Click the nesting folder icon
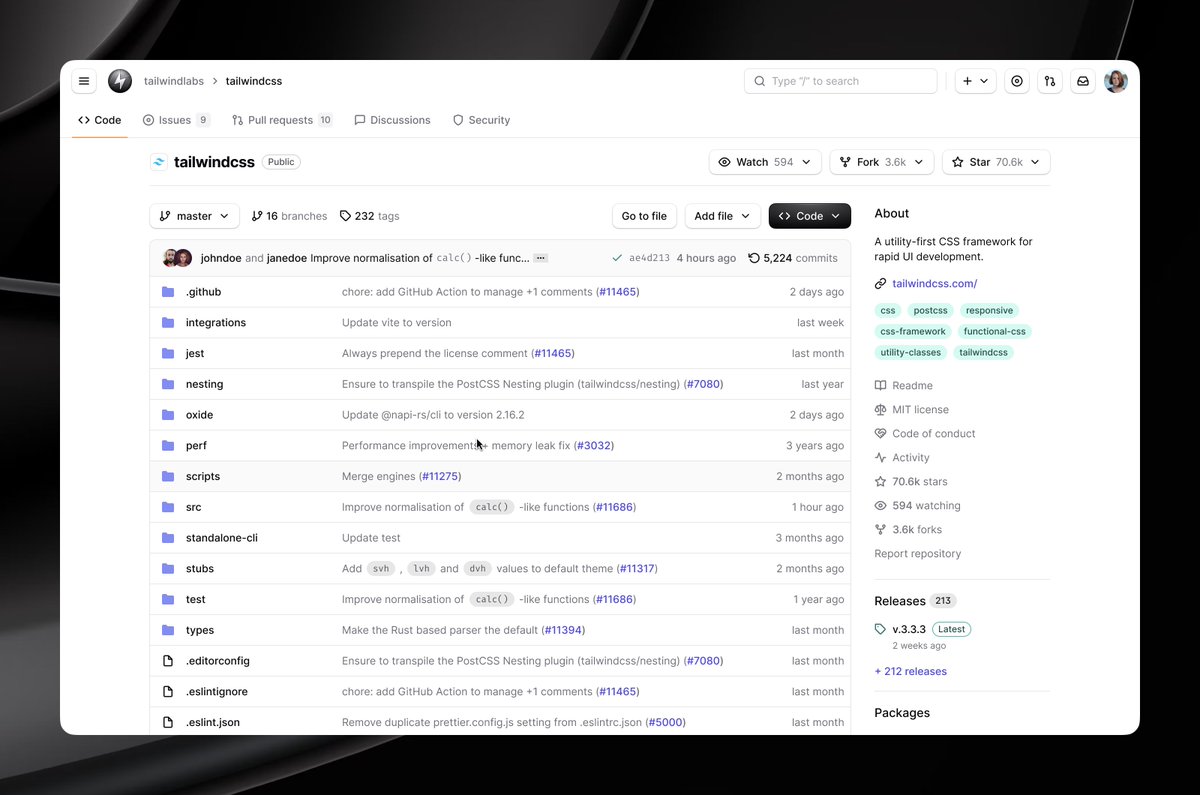 pos(168,384)
